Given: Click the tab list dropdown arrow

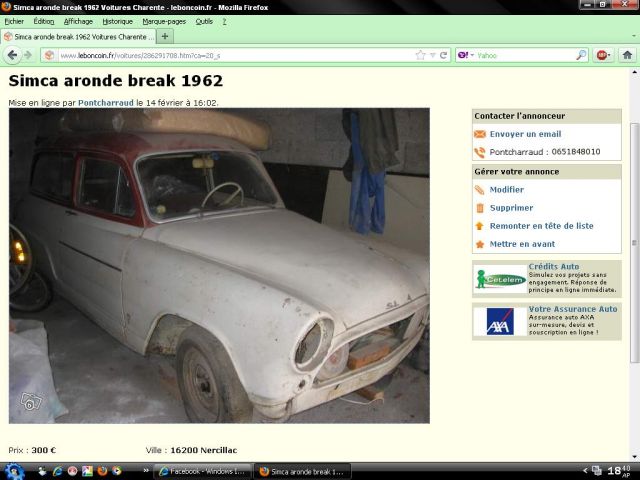Looking at the screenshot, I should [633, 36].
